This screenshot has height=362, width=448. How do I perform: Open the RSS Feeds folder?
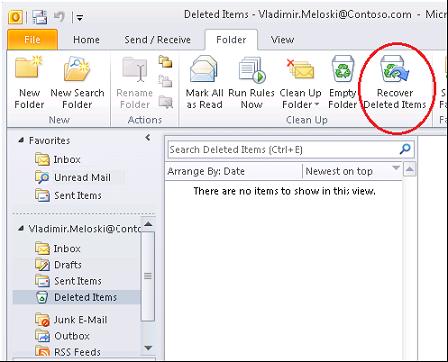pos(68,352)
